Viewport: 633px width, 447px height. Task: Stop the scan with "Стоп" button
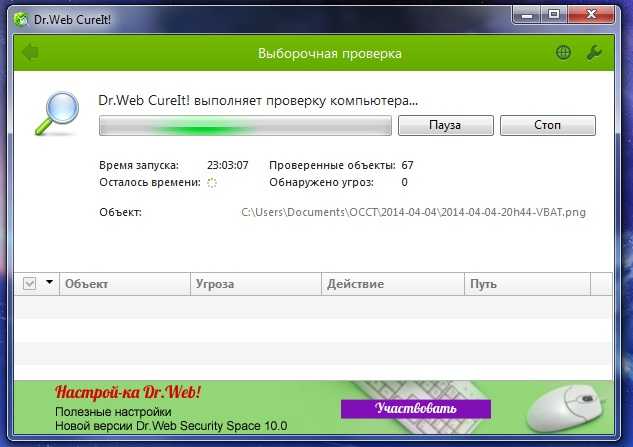point(547,125)
